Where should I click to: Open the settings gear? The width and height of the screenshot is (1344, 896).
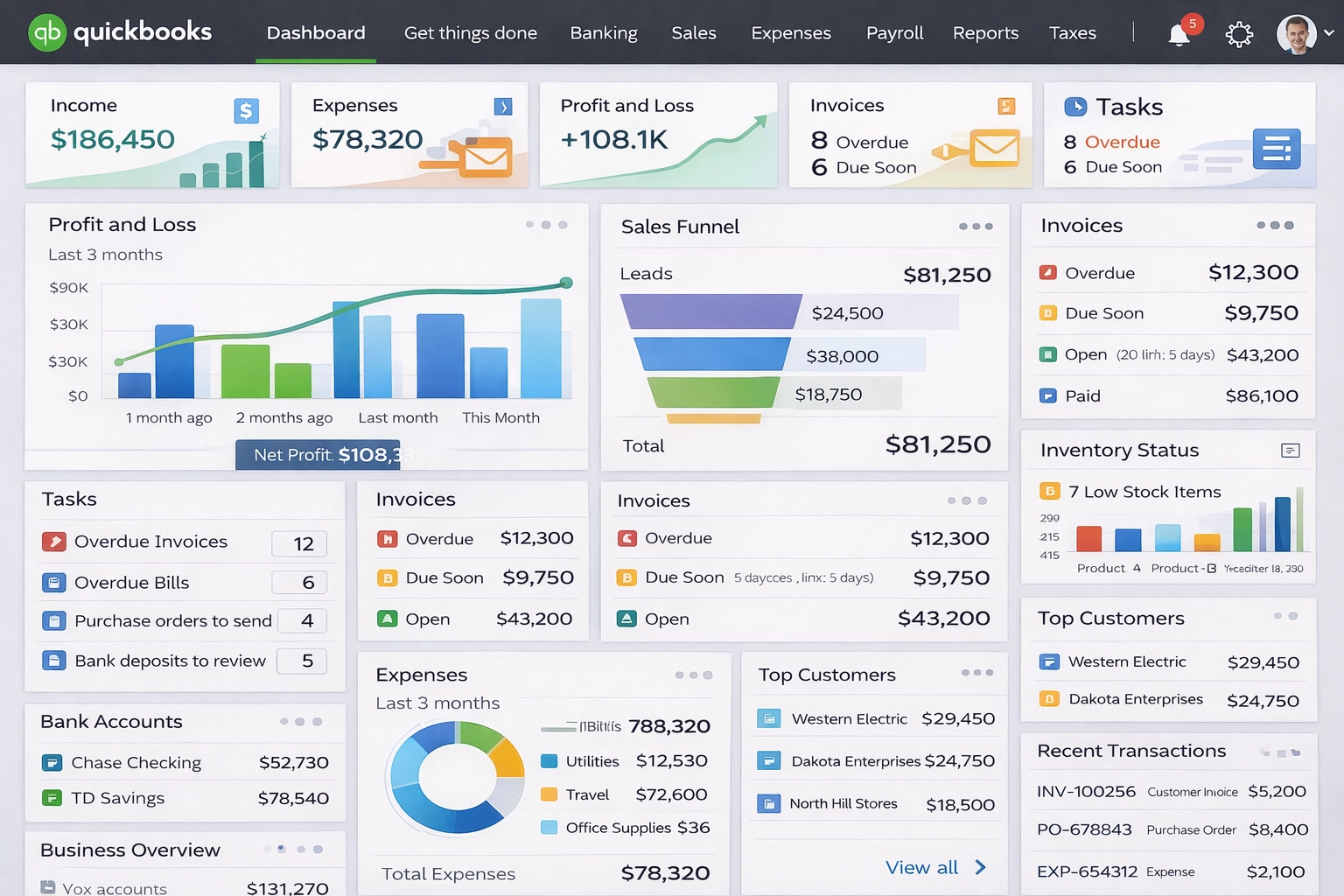(x=1239, y=33)
